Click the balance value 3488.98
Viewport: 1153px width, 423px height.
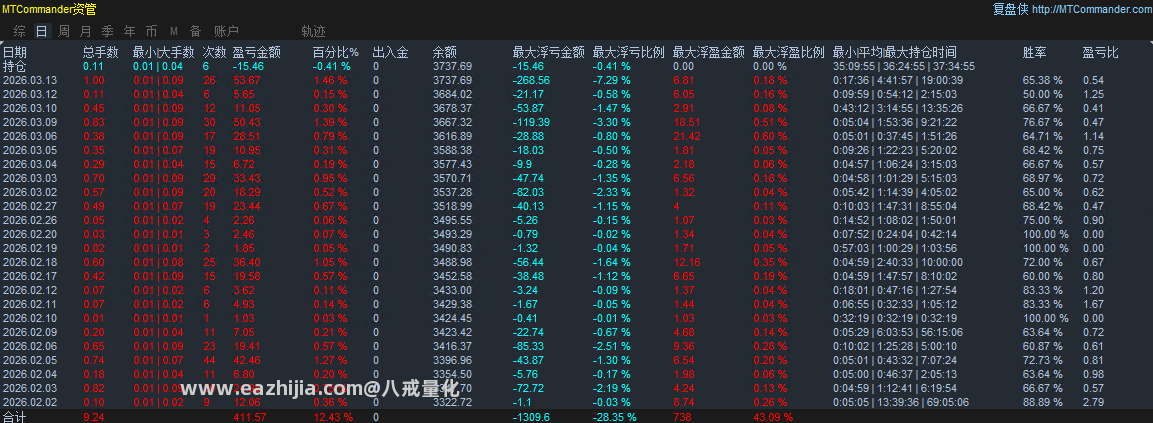(x=452, y=261)
